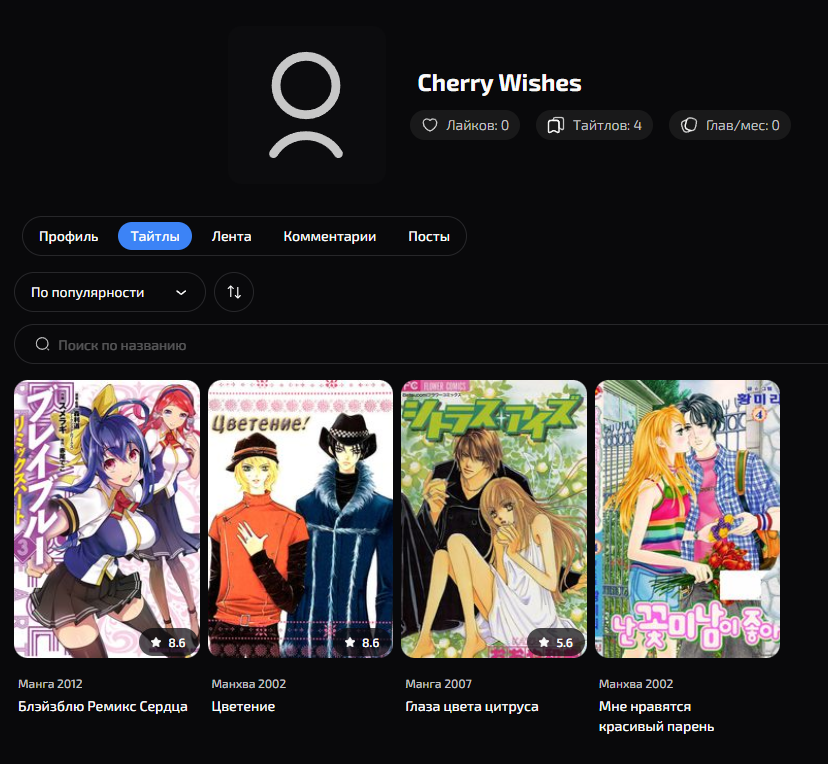Image resolution: width=828 pixels, height=764 pixels.
Task: Open the По популярности sort dropdown
Action: (x=110, y=292)
